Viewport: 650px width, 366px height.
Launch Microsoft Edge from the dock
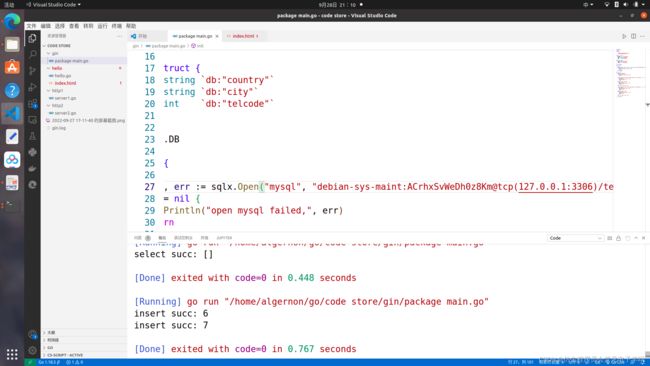(x=12, y=21)
